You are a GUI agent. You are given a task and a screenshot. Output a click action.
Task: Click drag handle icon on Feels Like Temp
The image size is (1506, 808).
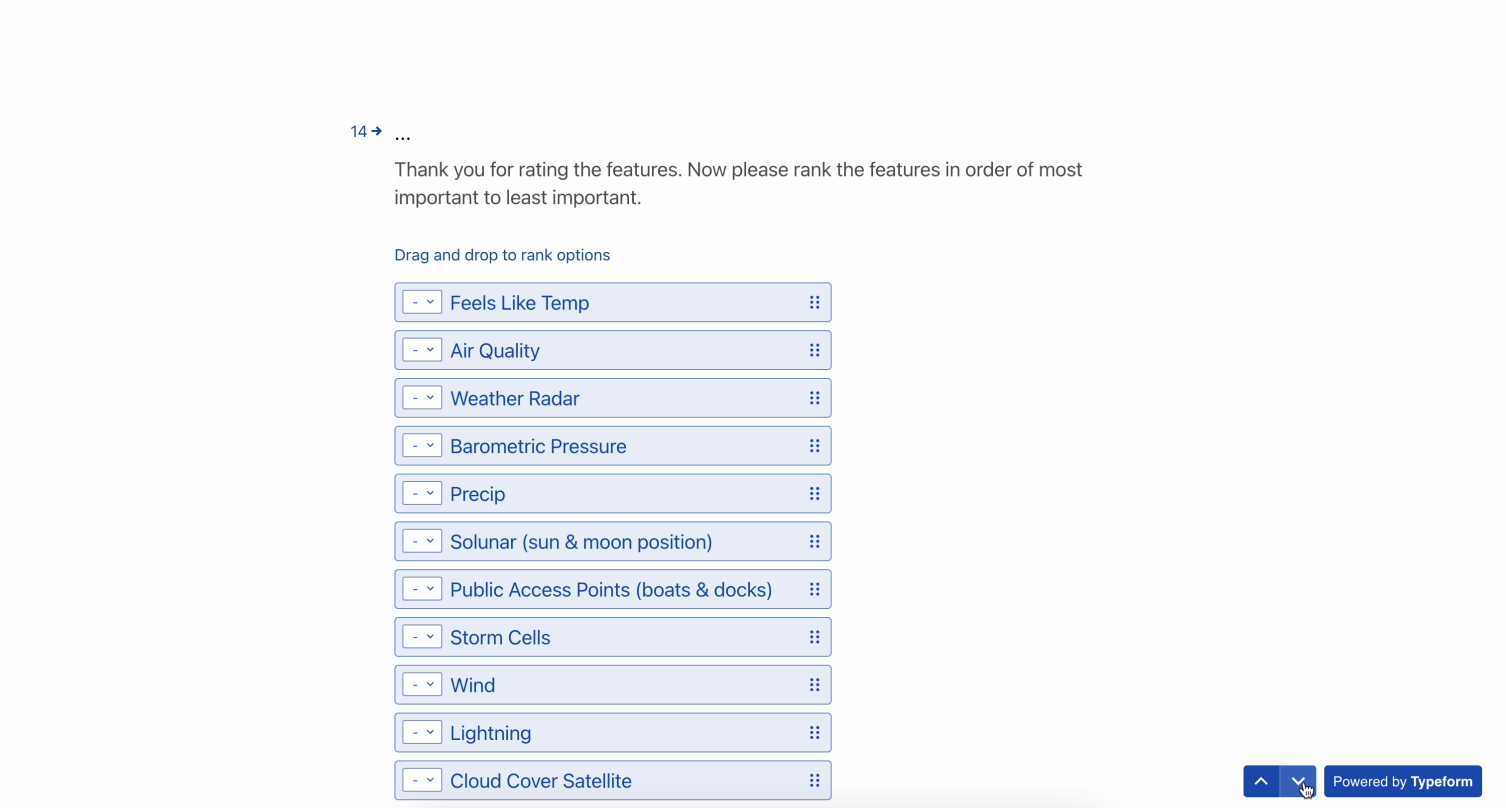814,302
